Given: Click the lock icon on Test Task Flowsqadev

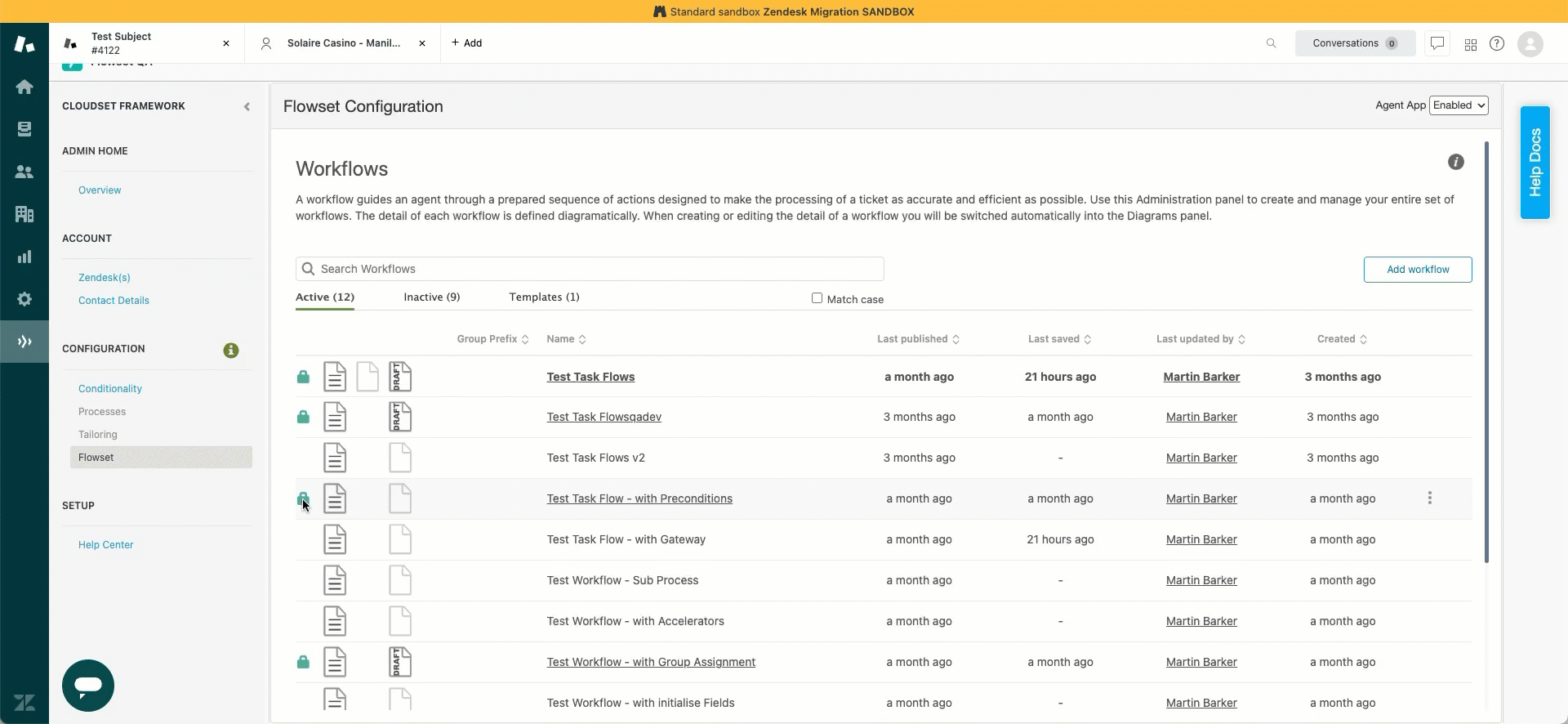Looking at the screenshot, I should (x=303, y=417).
